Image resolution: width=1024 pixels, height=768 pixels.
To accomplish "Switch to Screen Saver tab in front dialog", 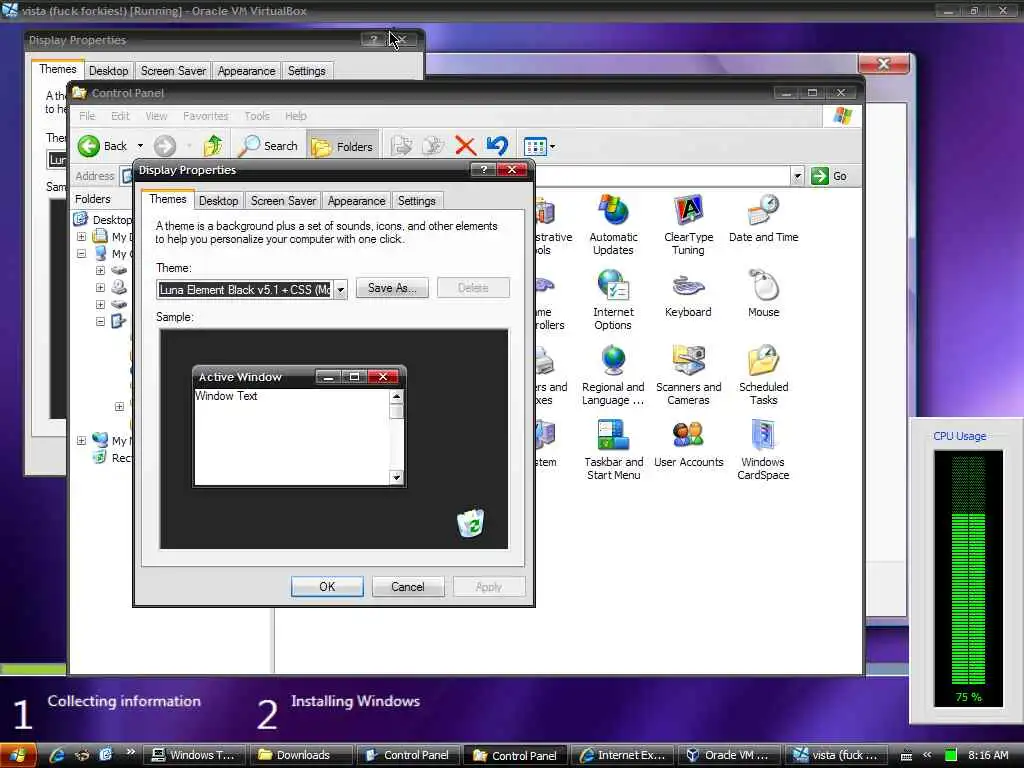I will 283,200.
